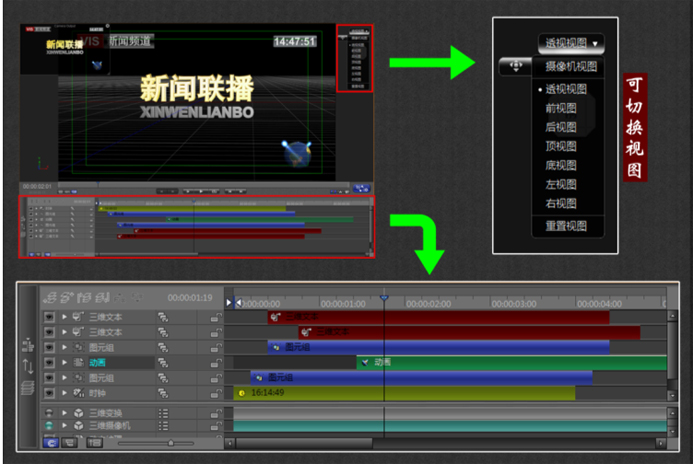Click the third button left of zoom slider
Image resolution: width=693 pixels, height=464 pixels.
point(94,442)
